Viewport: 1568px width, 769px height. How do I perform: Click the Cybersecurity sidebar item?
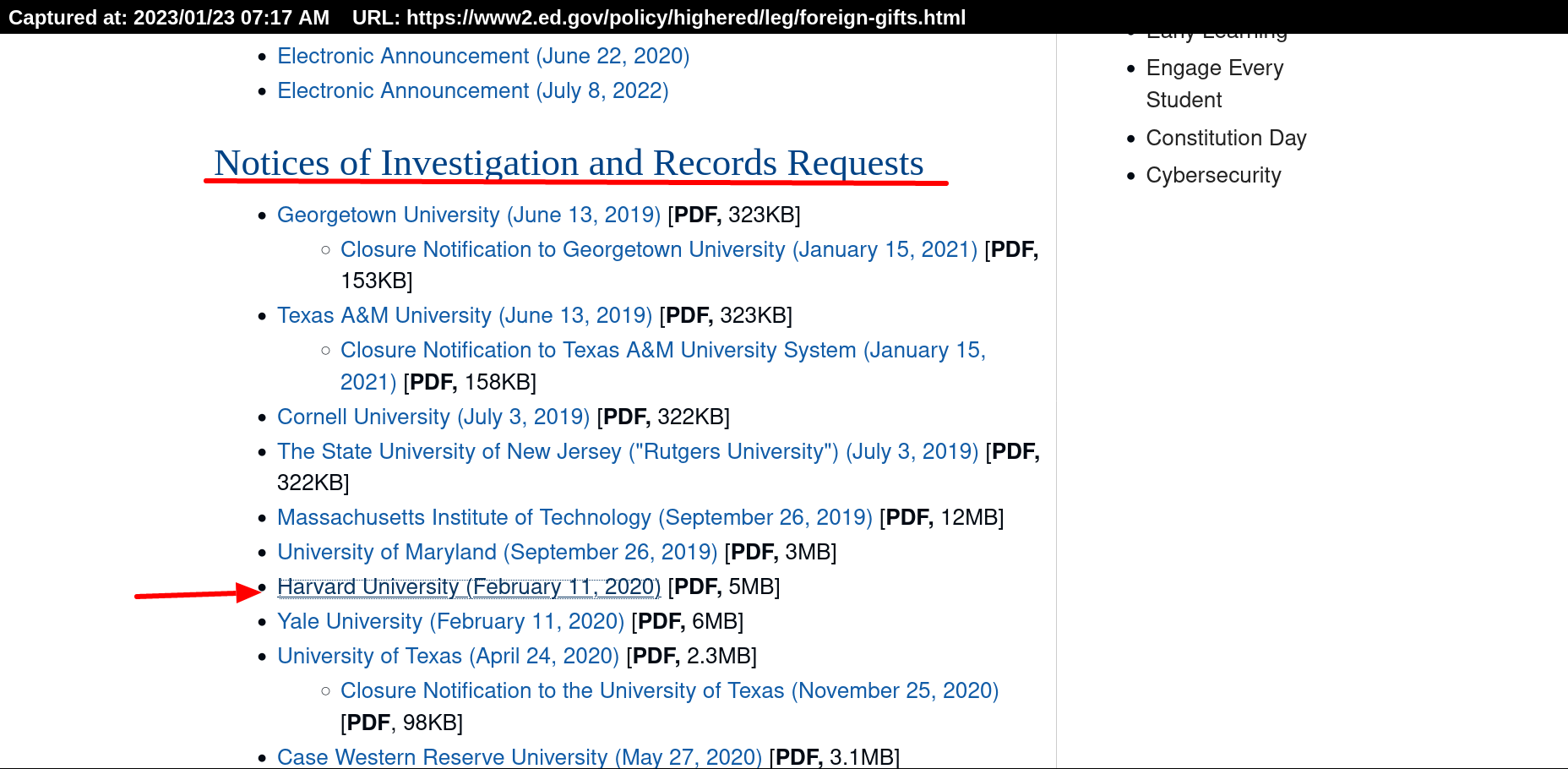(x=1214, y=175)
